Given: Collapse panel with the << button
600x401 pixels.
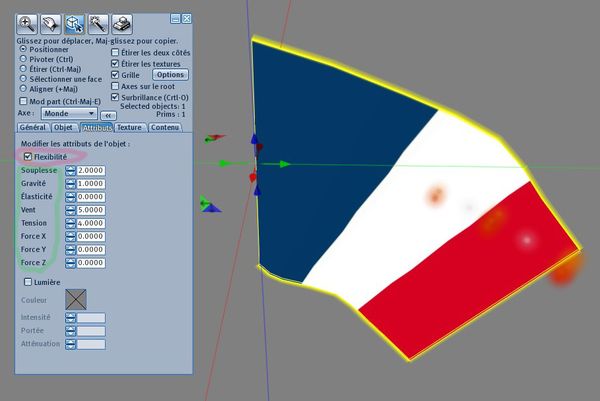Looking at the screenshot, I should (108, 115).
